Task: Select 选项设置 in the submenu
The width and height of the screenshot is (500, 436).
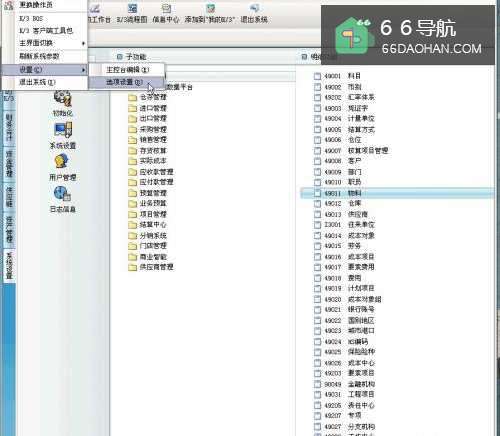Action: coord(126,82)
